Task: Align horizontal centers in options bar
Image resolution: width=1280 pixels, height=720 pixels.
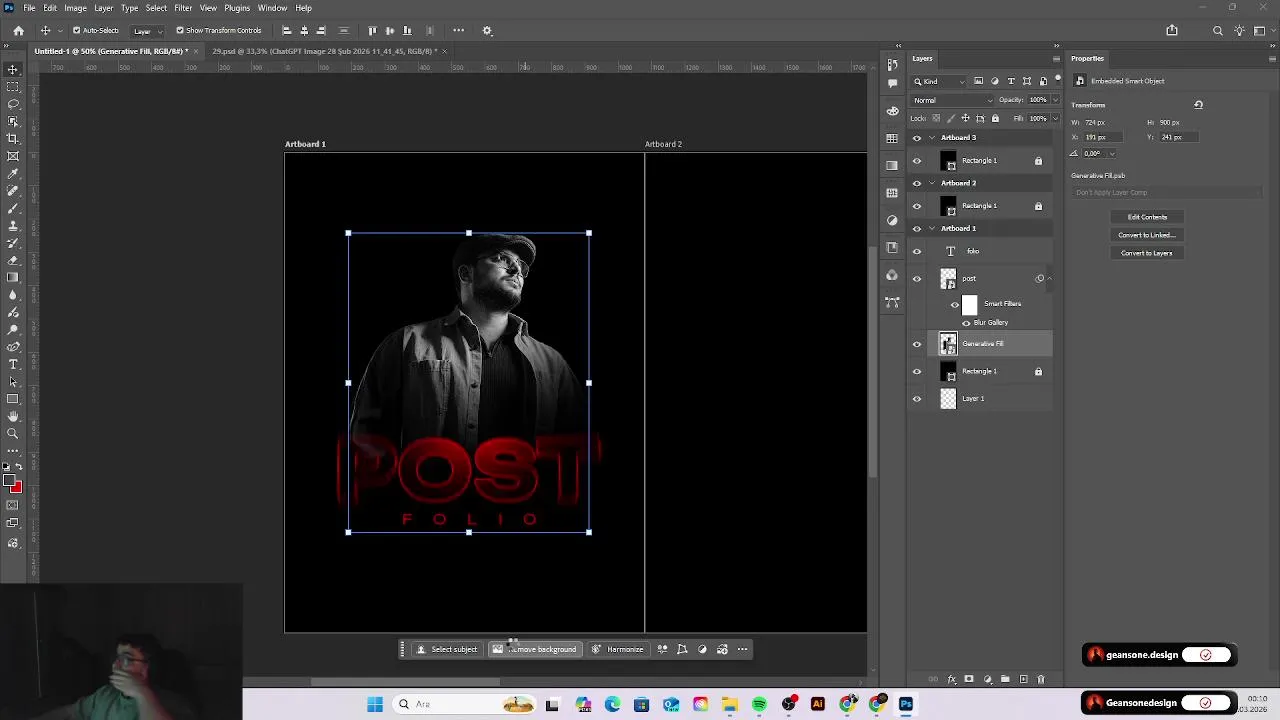Action: (304, 31)
